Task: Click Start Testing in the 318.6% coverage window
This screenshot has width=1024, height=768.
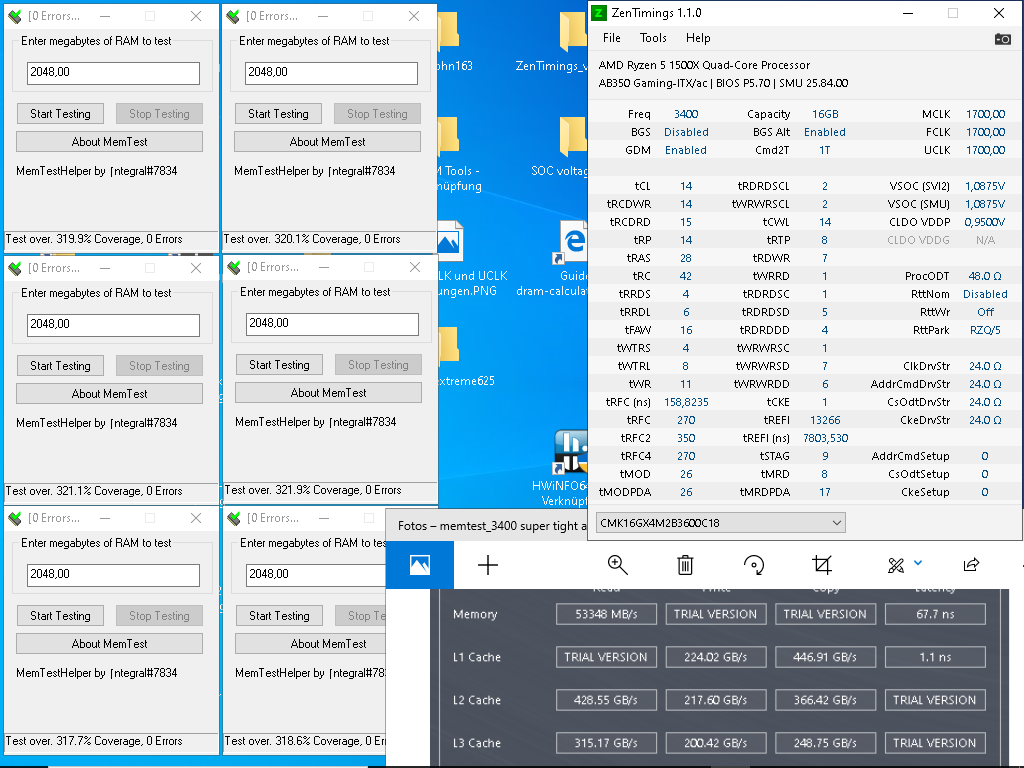Action: point(279,616)
